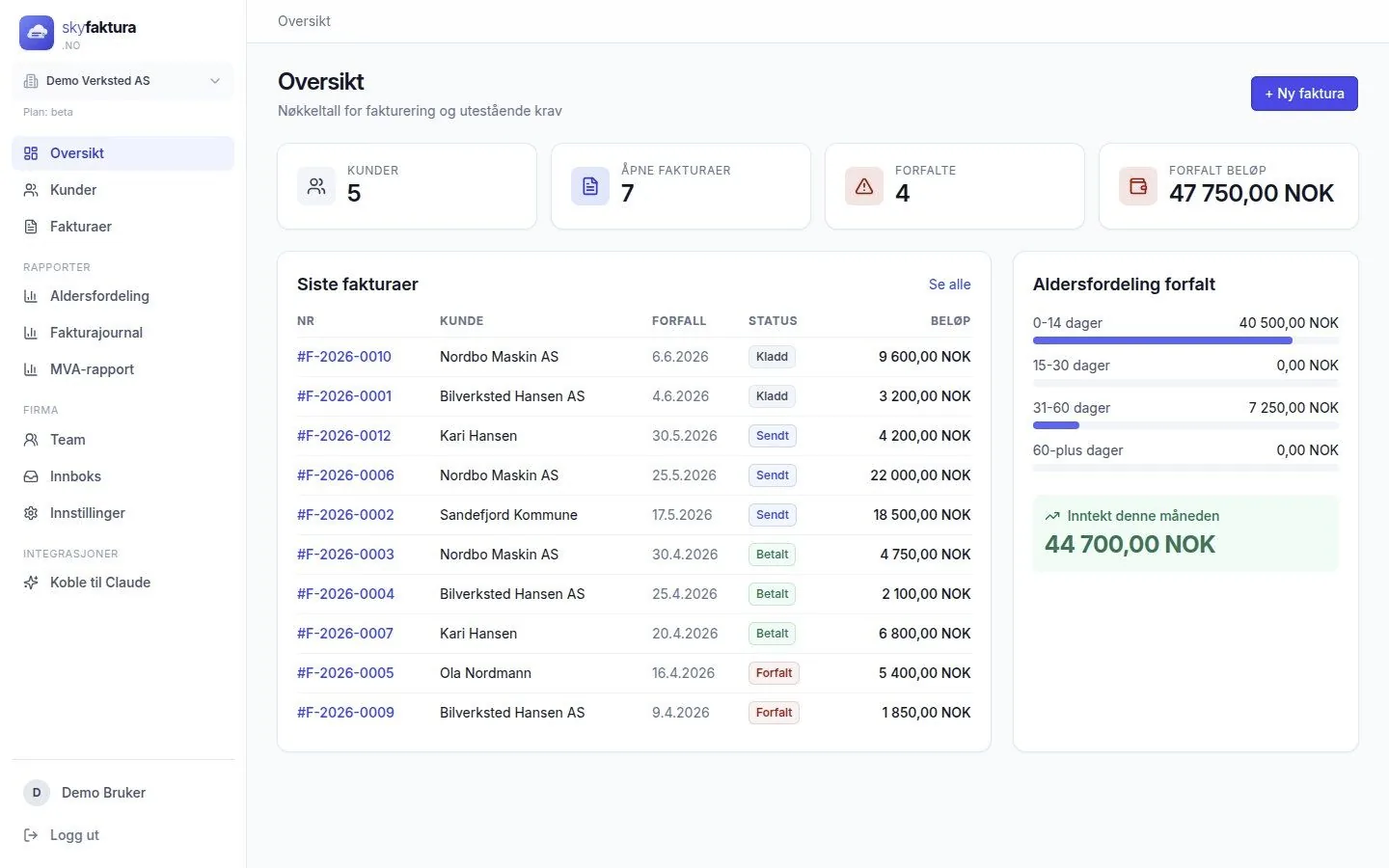Click the Team users icon
This screenshot has height=868, width=1389.
tap(31, 440)
